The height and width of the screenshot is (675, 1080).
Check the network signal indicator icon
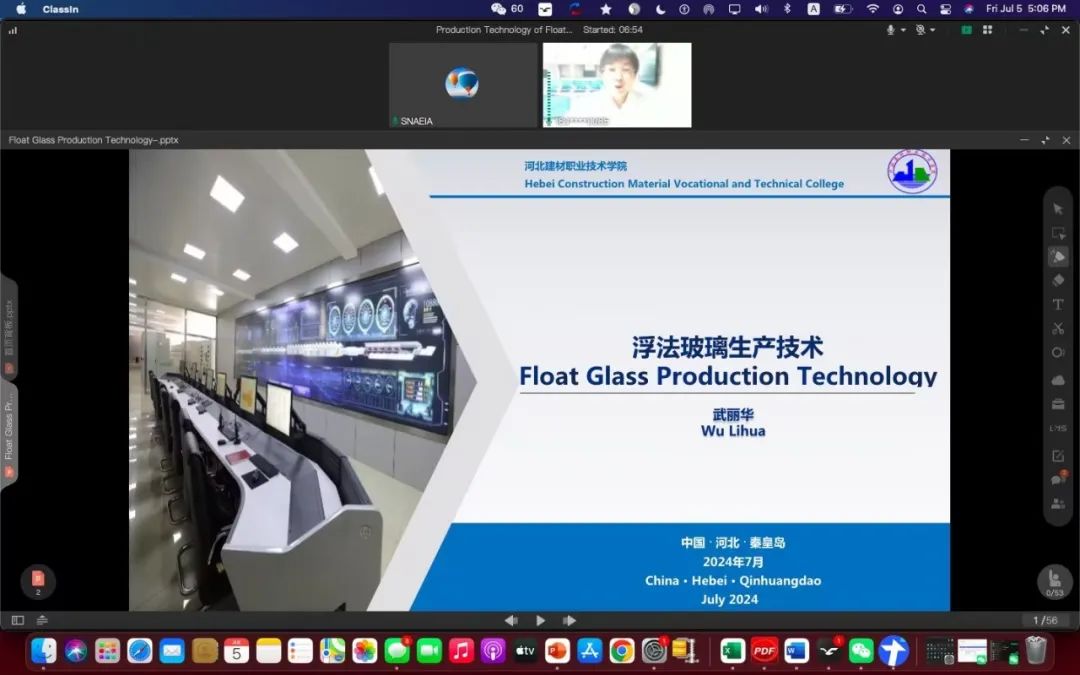(12, 30)
